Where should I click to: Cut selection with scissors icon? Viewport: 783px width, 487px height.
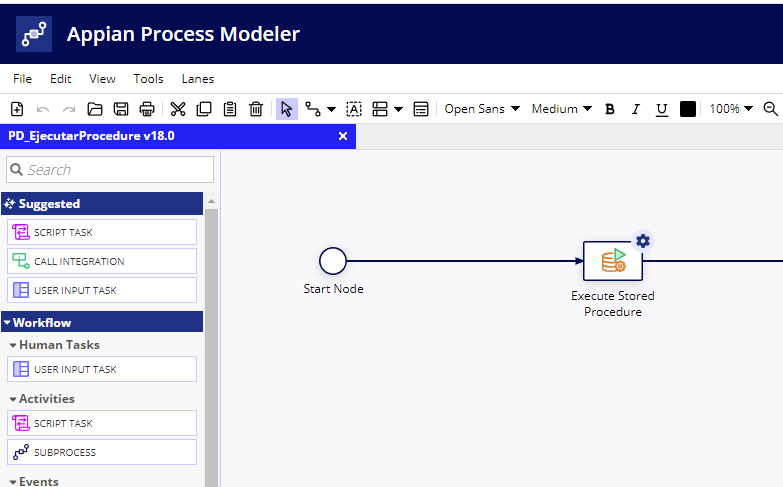coord(178,109)
